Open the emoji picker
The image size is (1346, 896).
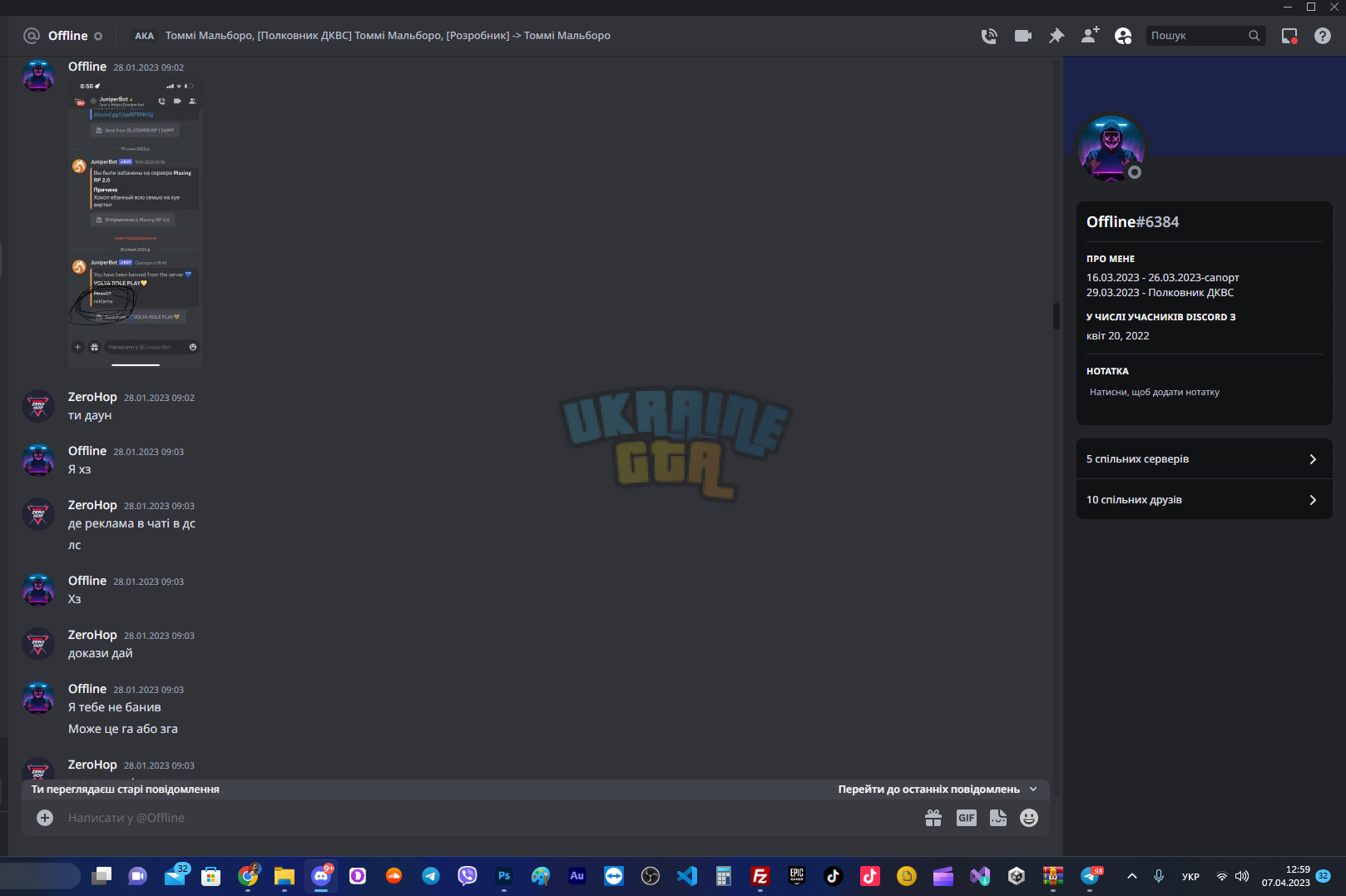(1029, 818)
